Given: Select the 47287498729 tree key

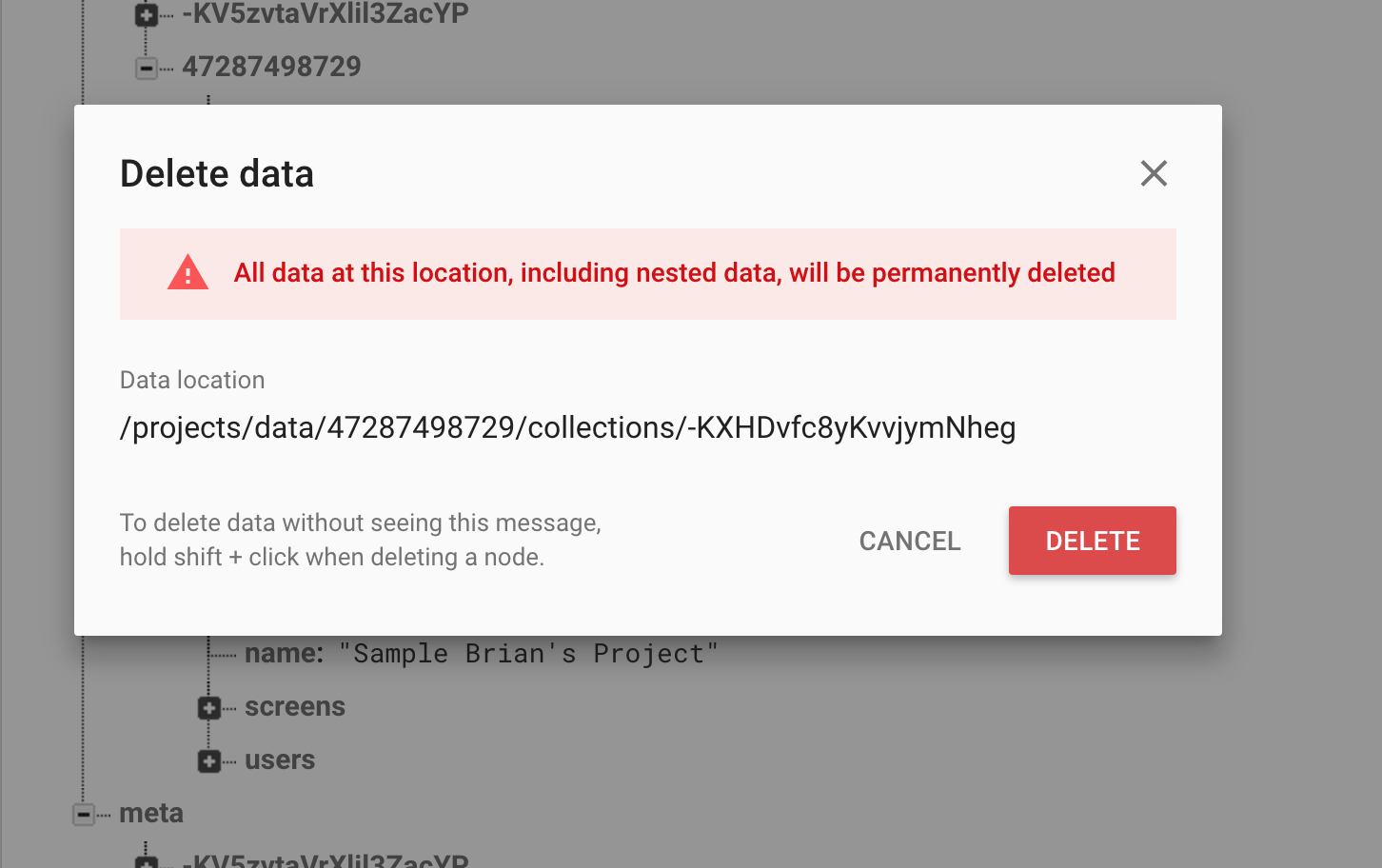Looking at the screenshot, I should pos(271,67).
